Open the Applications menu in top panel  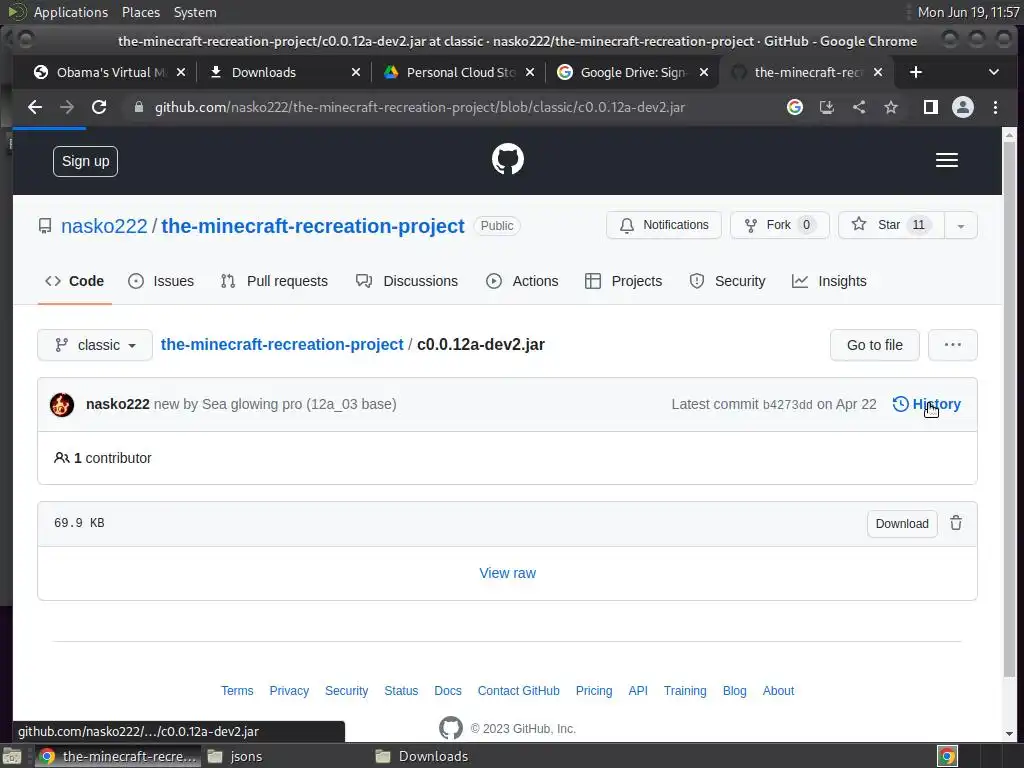click(70, 12)
